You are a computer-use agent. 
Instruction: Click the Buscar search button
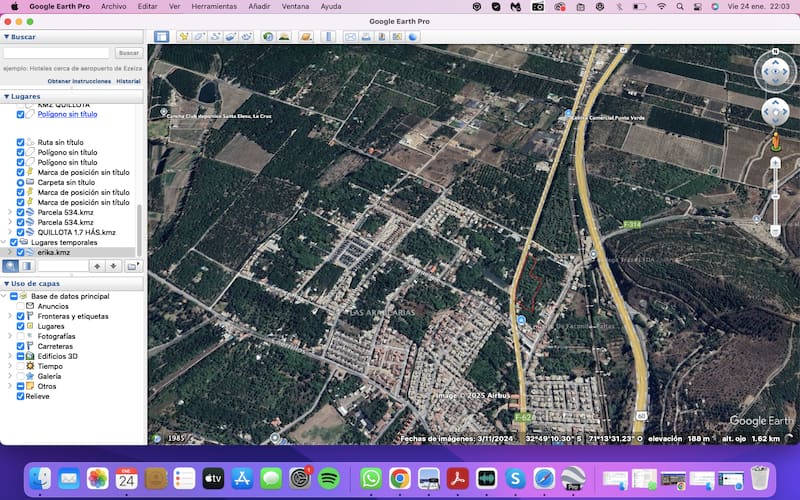129,53
